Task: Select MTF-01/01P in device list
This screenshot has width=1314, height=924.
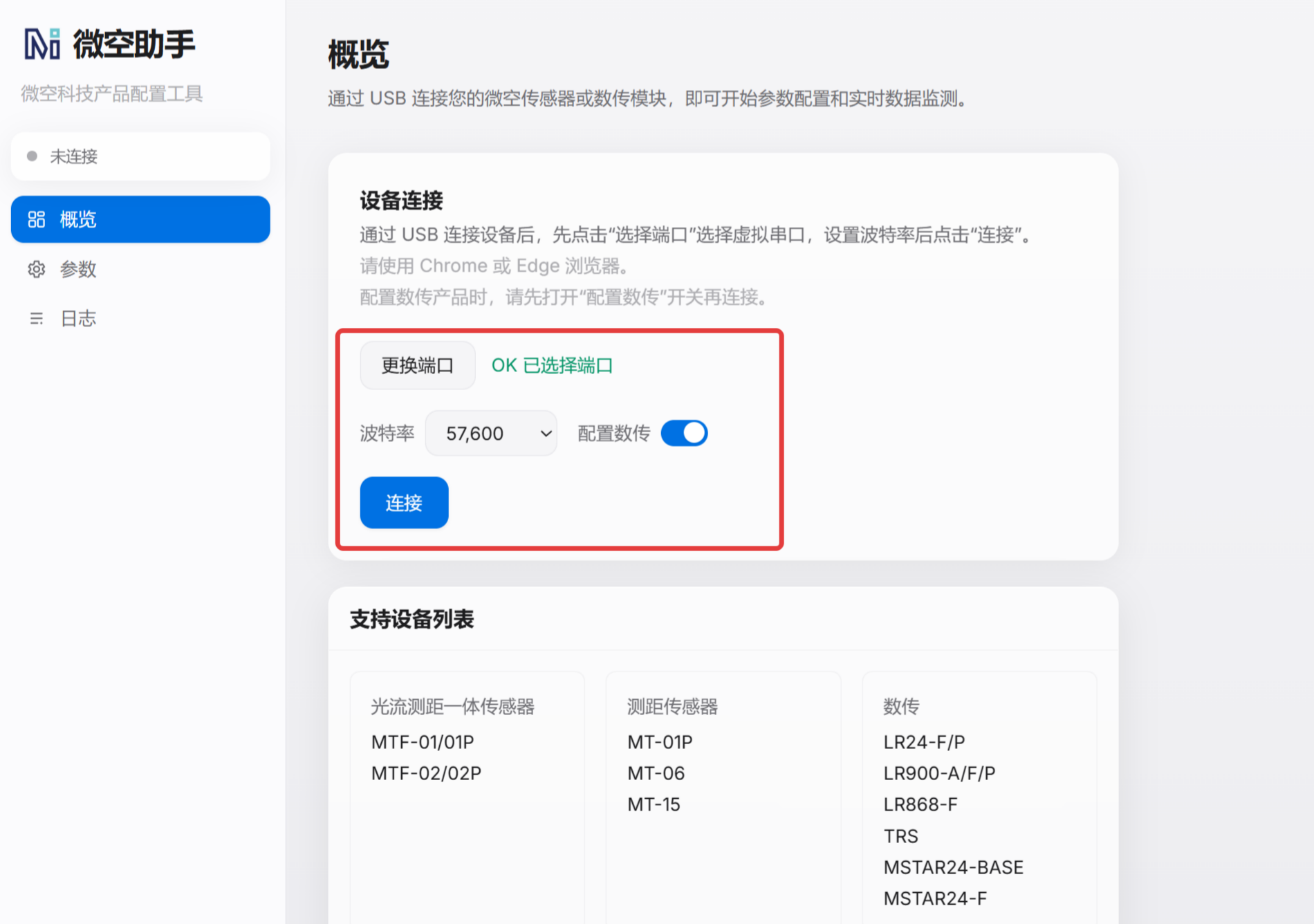Action: pyautogui.click(x=423, y=742)
